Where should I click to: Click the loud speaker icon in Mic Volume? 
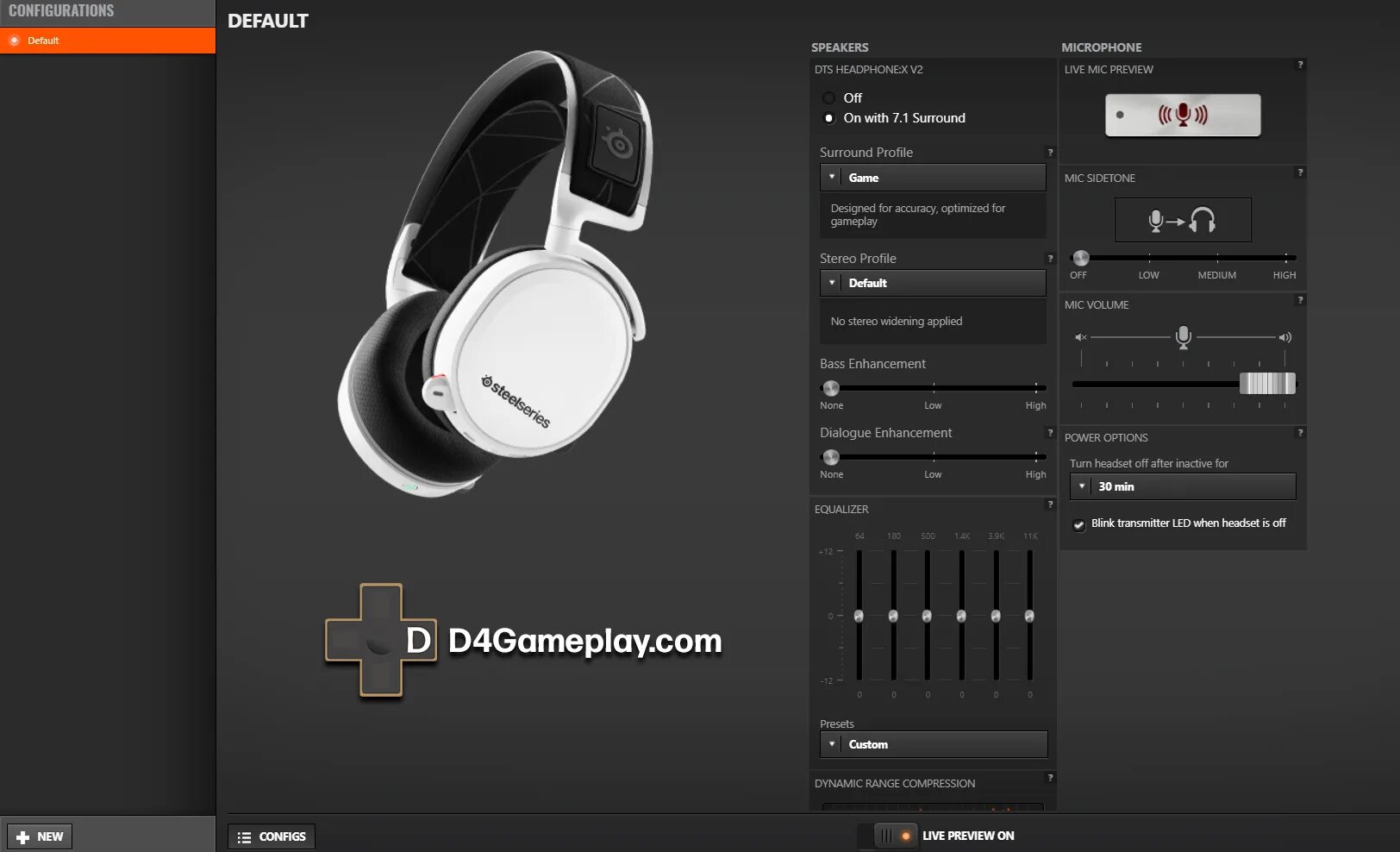pos(1284,337)
